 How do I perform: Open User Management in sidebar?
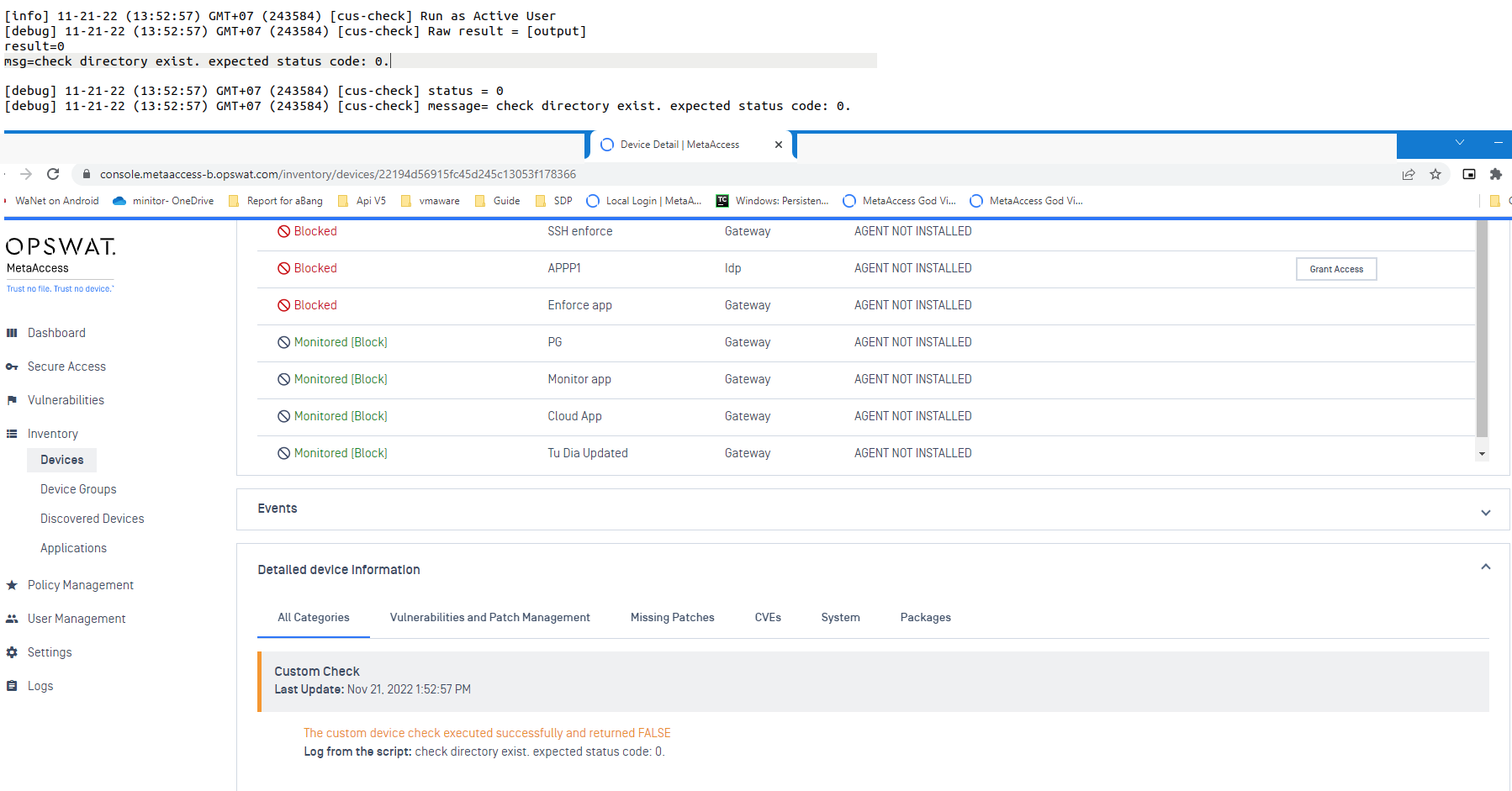point(77,619)
